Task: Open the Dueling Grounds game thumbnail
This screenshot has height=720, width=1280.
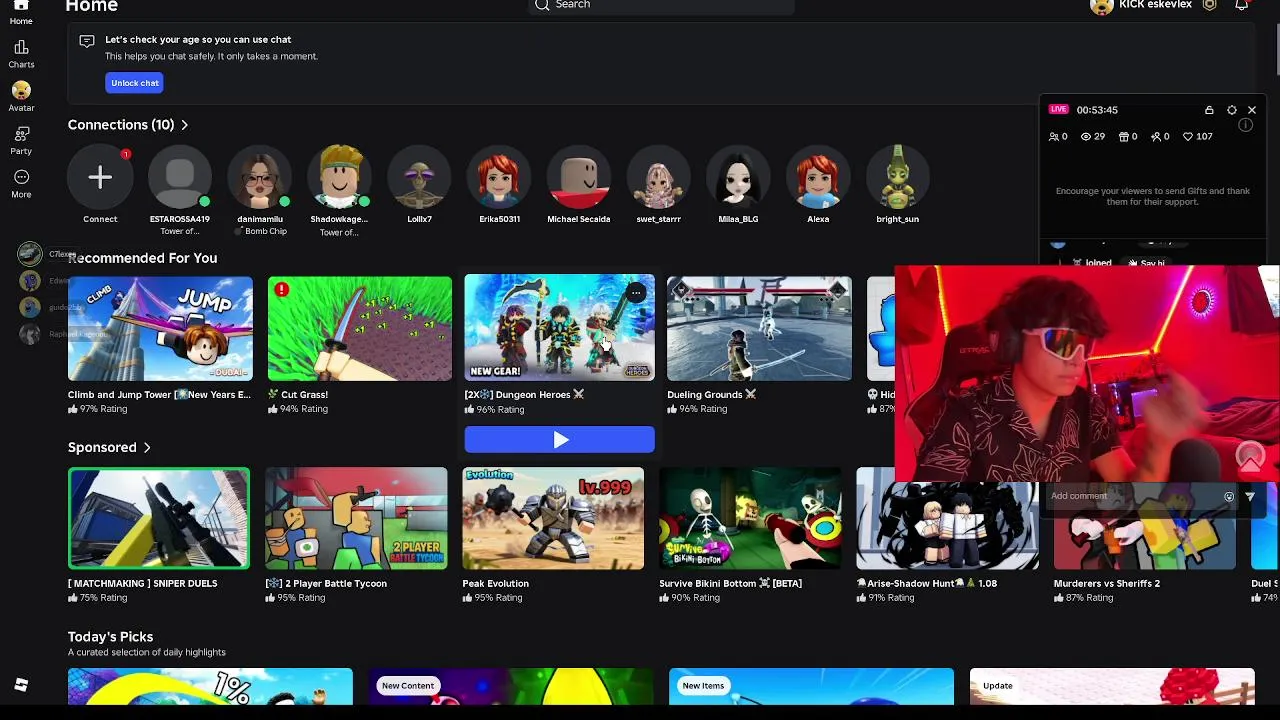Action: [x=759, y=329]
